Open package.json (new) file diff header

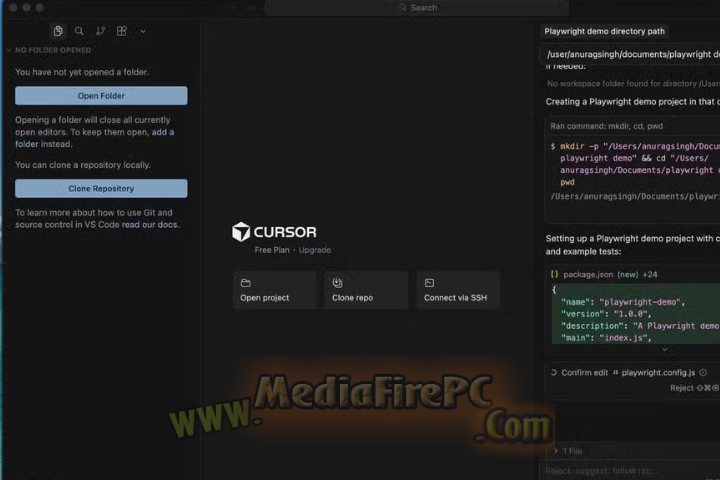(610, 274)
